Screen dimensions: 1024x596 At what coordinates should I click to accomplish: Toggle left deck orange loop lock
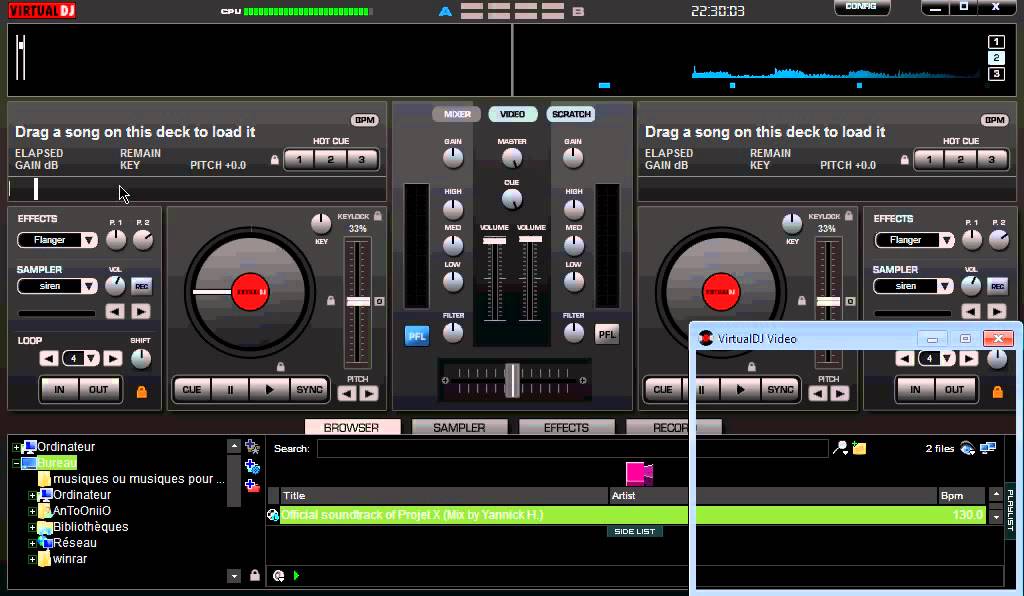click(142, 391)
